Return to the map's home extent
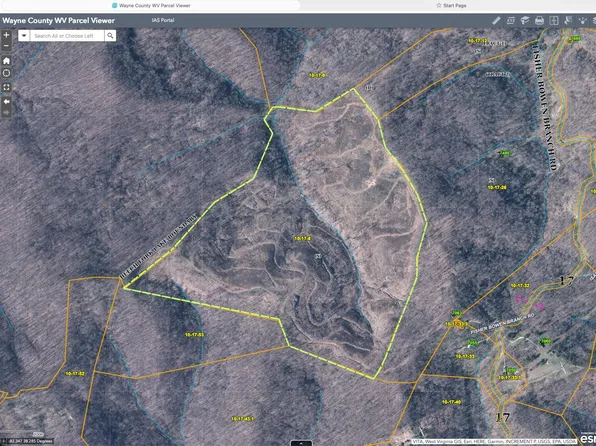Screen dimensions: 596x446 (x=6, y=60)
